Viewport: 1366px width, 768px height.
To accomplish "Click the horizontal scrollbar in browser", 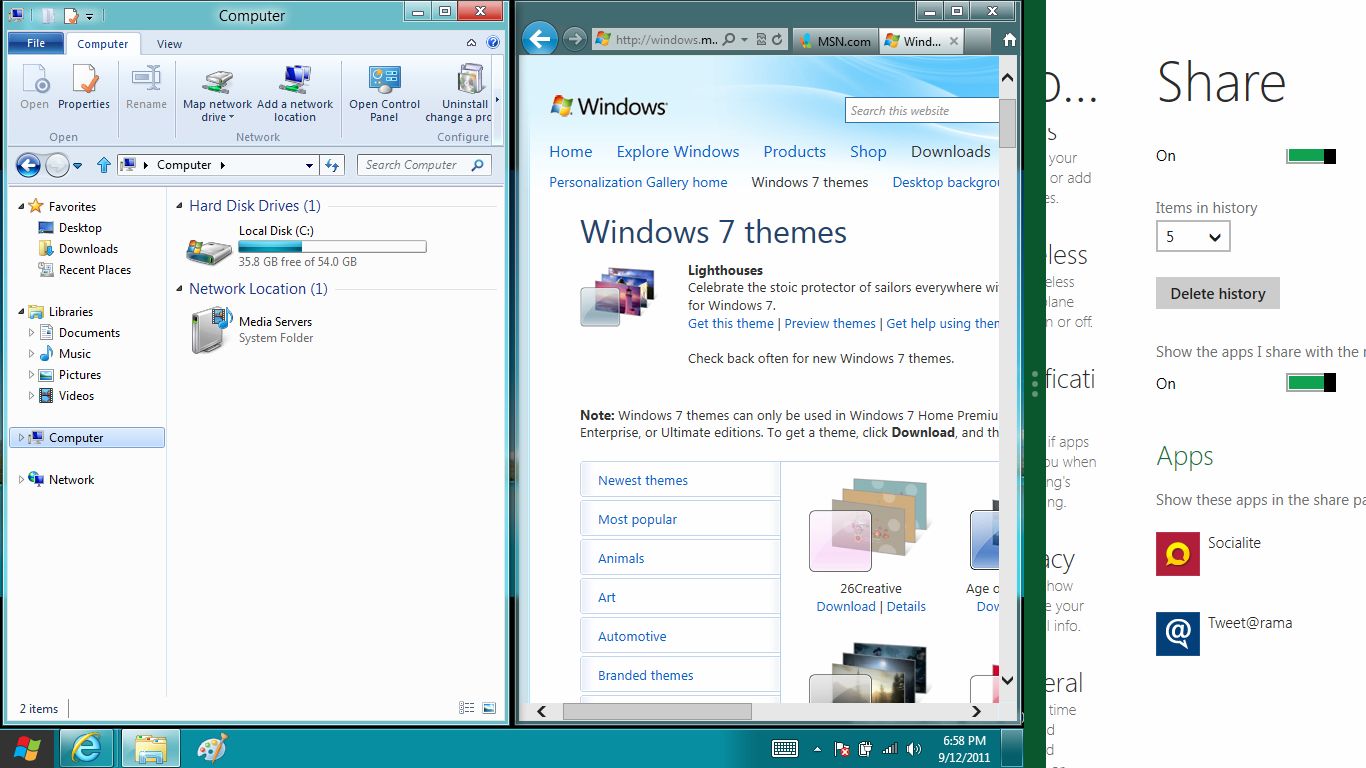I will [x=657, y=711].
